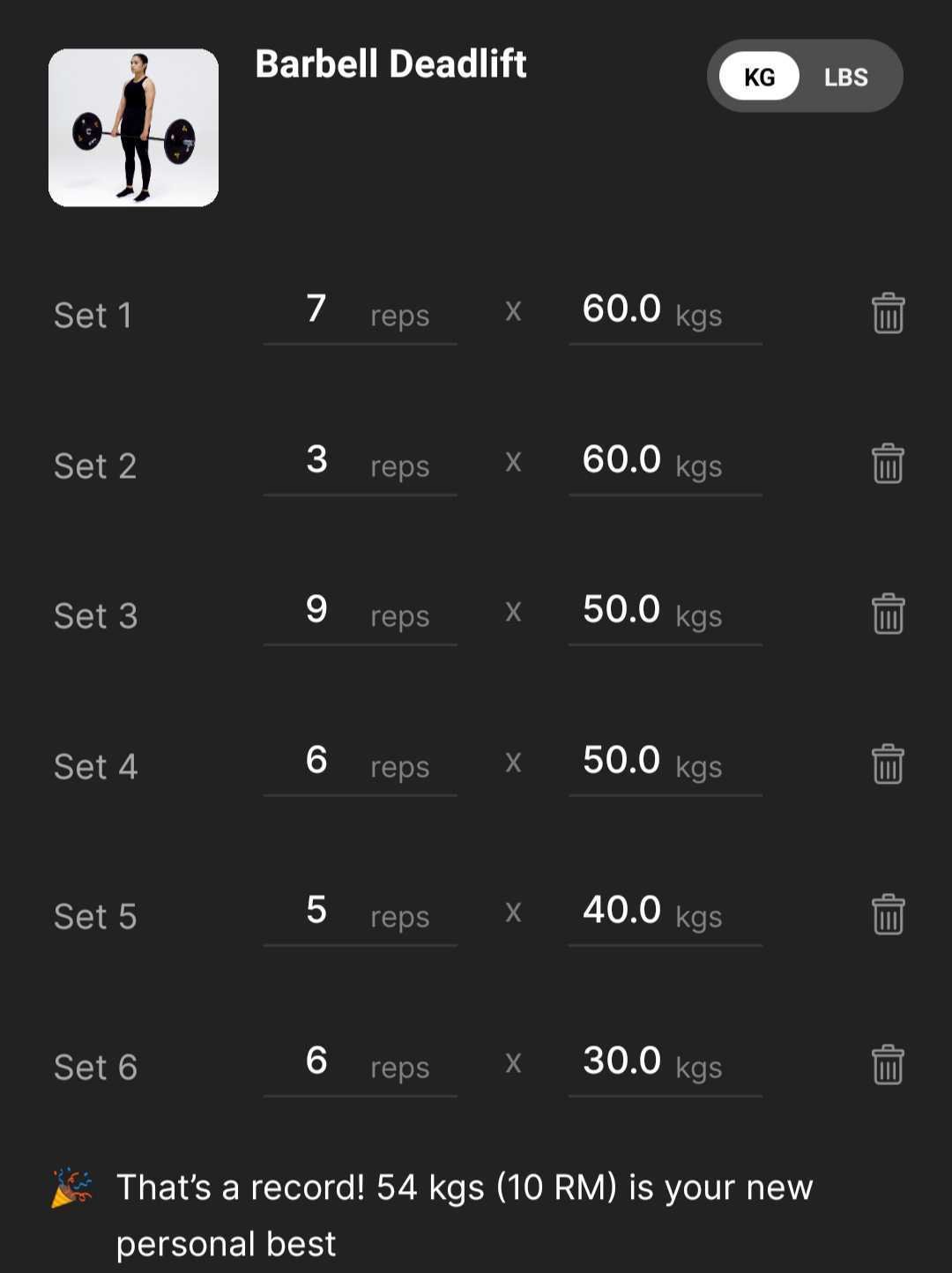Delete Set 5 via the trash icon

[888, 914]
